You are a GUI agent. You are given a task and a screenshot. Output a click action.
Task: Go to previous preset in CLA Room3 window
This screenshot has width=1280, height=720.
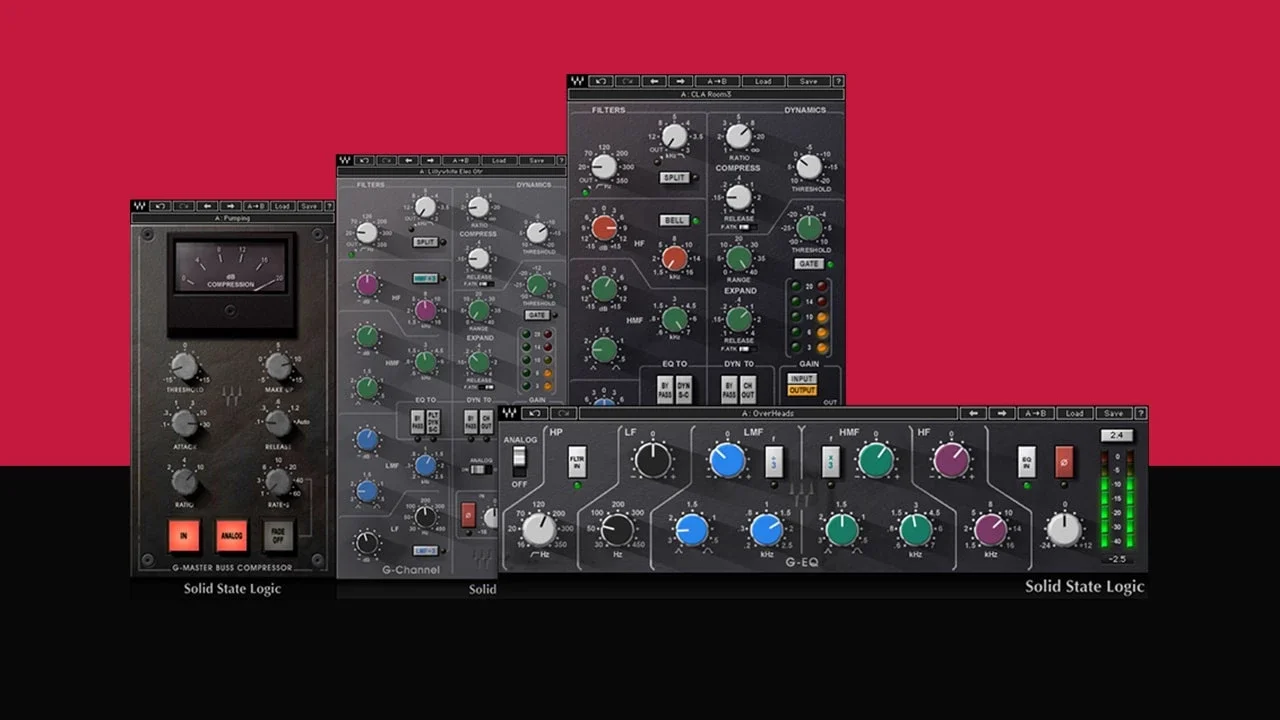tap(655, 81)
